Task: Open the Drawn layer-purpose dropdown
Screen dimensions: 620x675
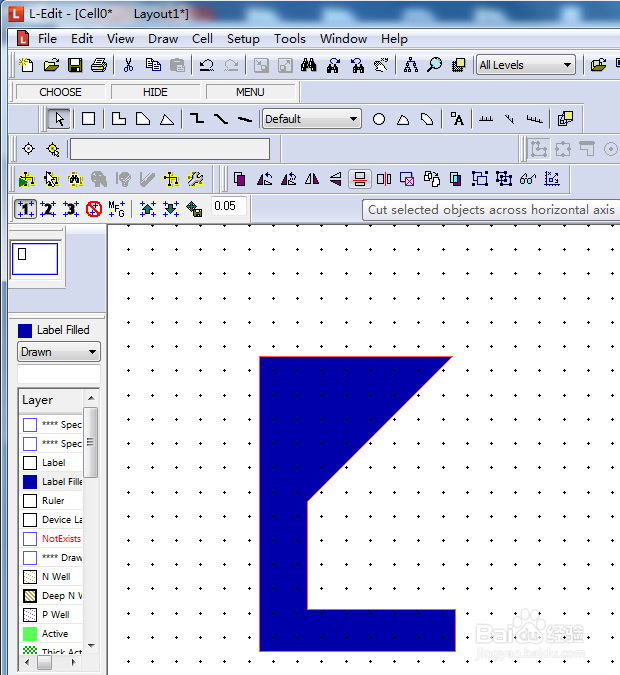Action: (x=59, y=352)
